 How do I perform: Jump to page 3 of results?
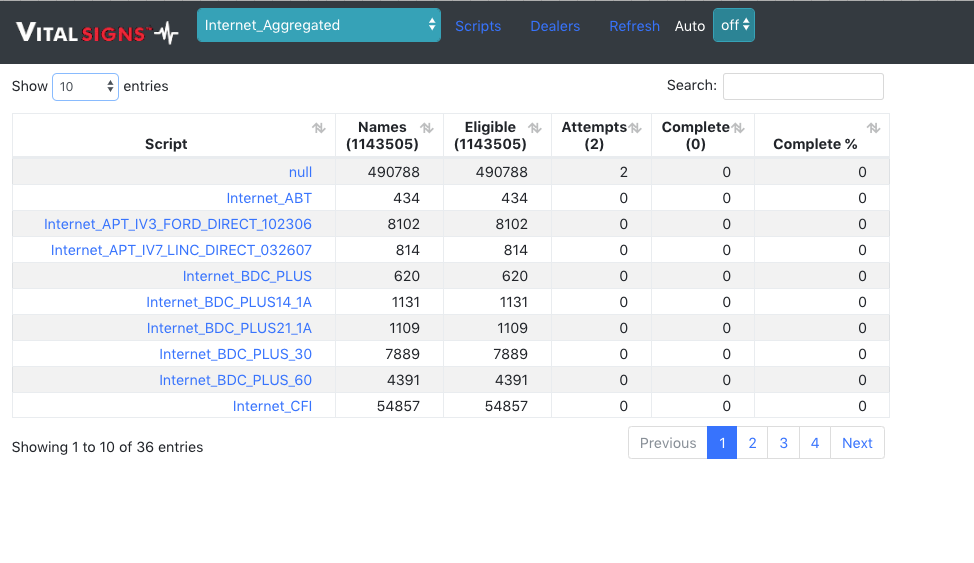click(x=783, y=443)
